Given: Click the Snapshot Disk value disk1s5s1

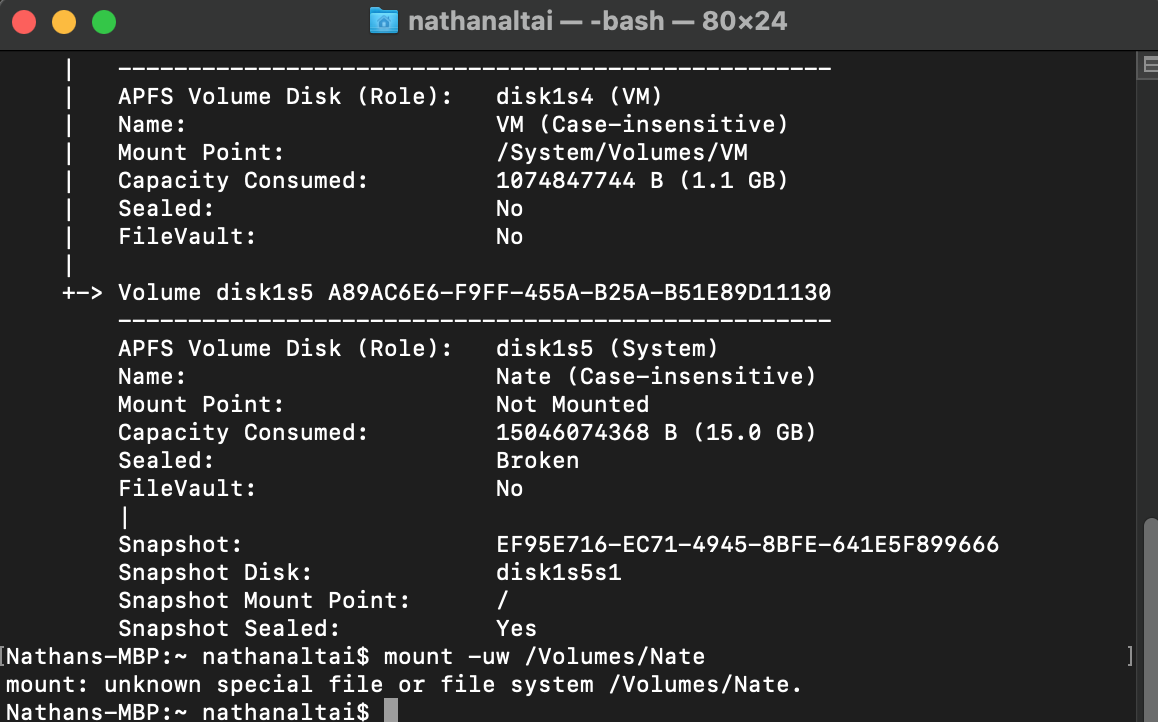Looking at the screenshot, I should tap(559, 573).
